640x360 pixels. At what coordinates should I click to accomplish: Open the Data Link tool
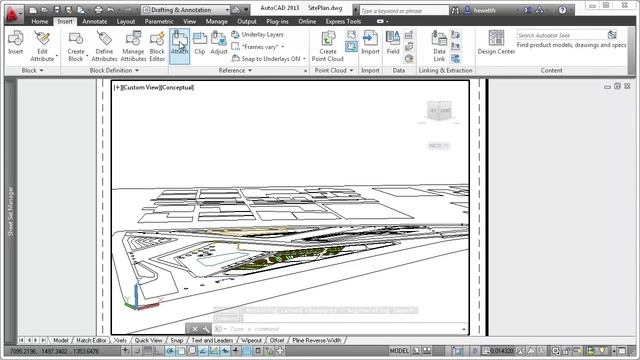pos(439,46)
